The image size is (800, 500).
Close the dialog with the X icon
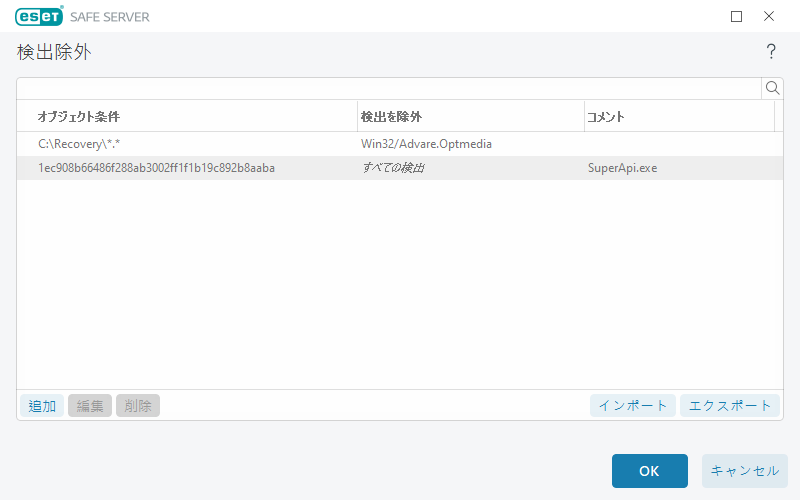pyautogui.click(x=769, y=16)
